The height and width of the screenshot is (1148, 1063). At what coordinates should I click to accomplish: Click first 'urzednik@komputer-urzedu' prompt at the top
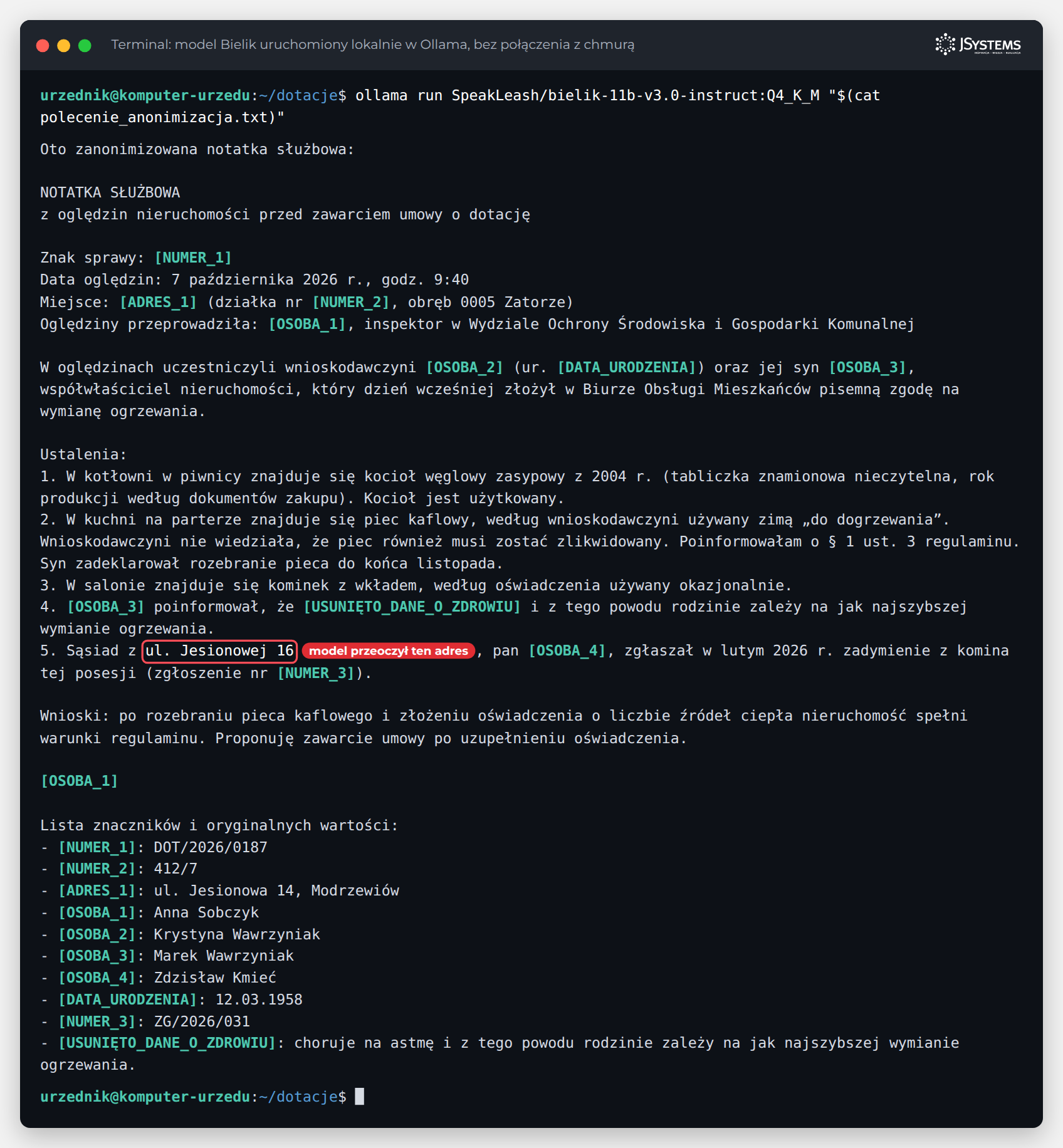[x=145, y=95]
